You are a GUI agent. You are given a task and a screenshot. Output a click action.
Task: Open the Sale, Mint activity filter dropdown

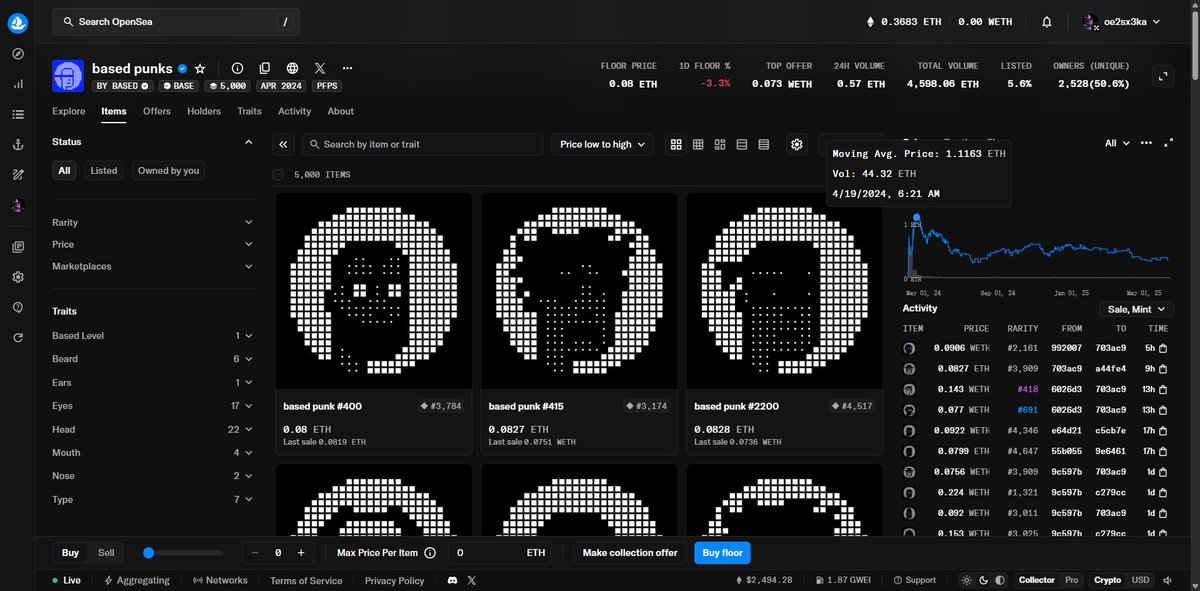(x=1139, y=309)
